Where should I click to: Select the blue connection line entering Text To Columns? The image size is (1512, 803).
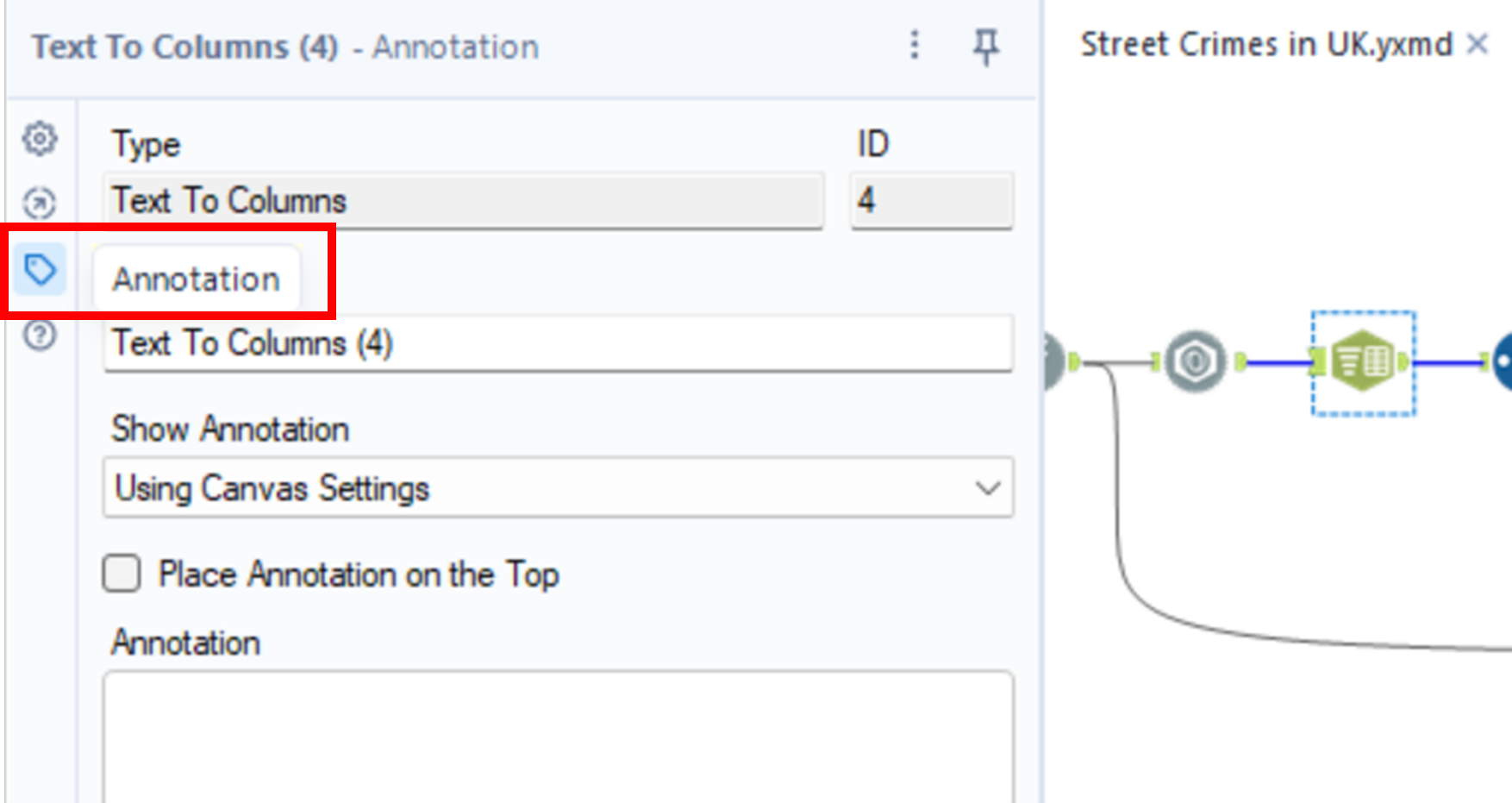point(1278,362)
